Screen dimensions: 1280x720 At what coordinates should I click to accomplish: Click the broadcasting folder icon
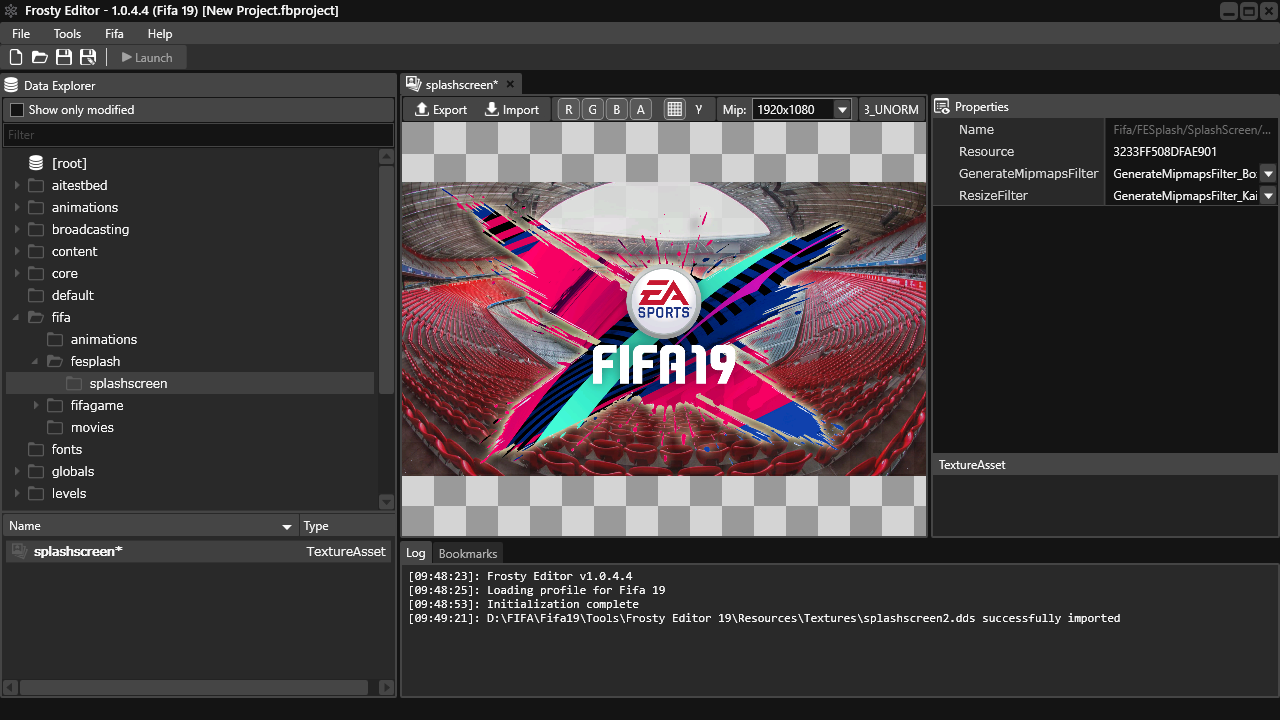(36, 229)
